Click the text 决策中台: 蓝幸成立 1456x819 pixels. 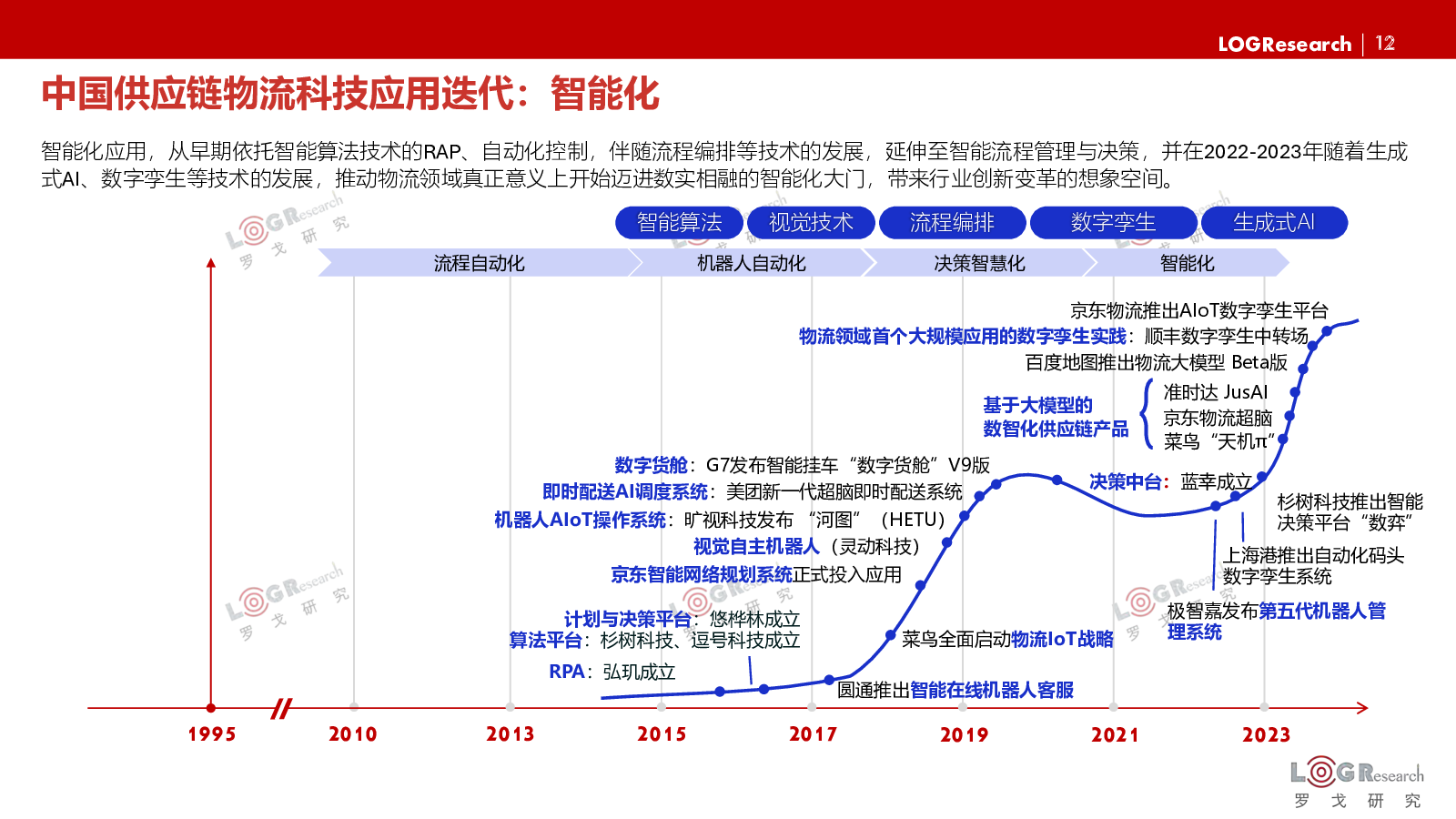coord(1170,482)
